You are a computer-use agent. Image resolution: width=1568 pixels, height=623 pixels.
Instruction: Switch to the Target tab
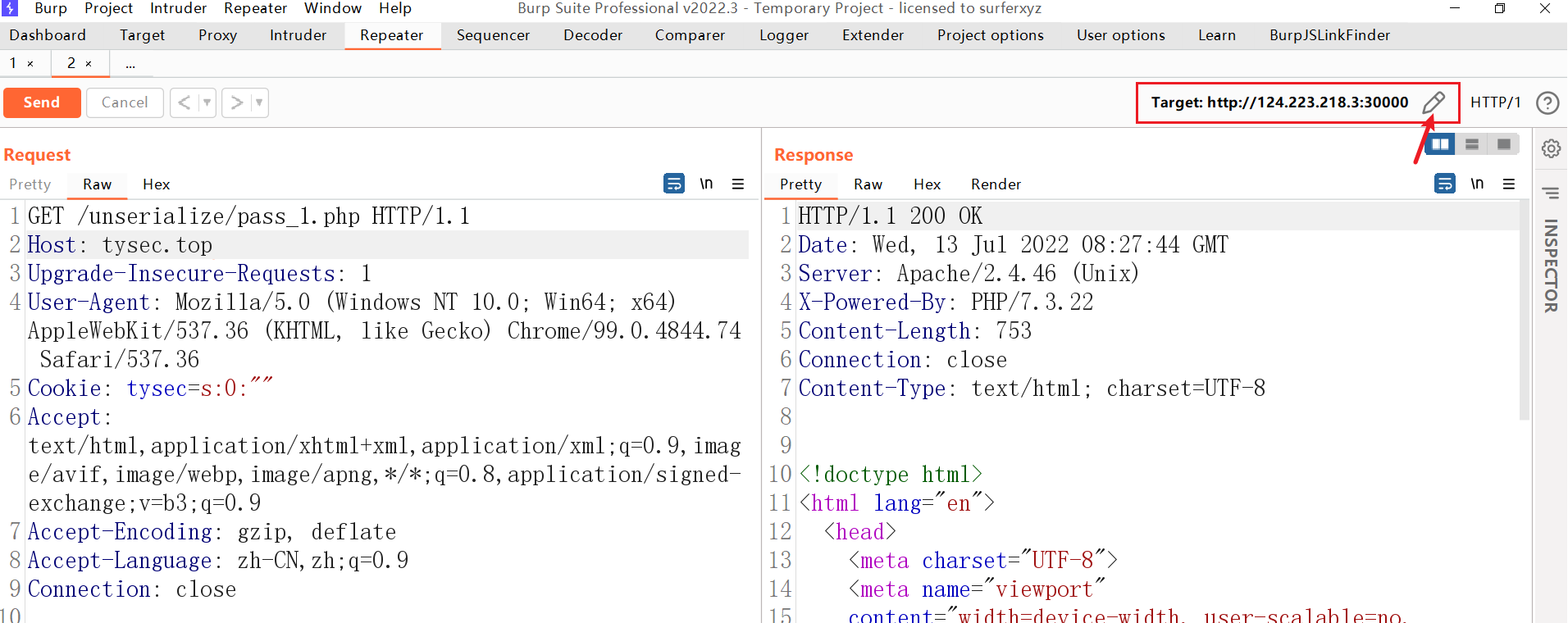tap(142, 35)
